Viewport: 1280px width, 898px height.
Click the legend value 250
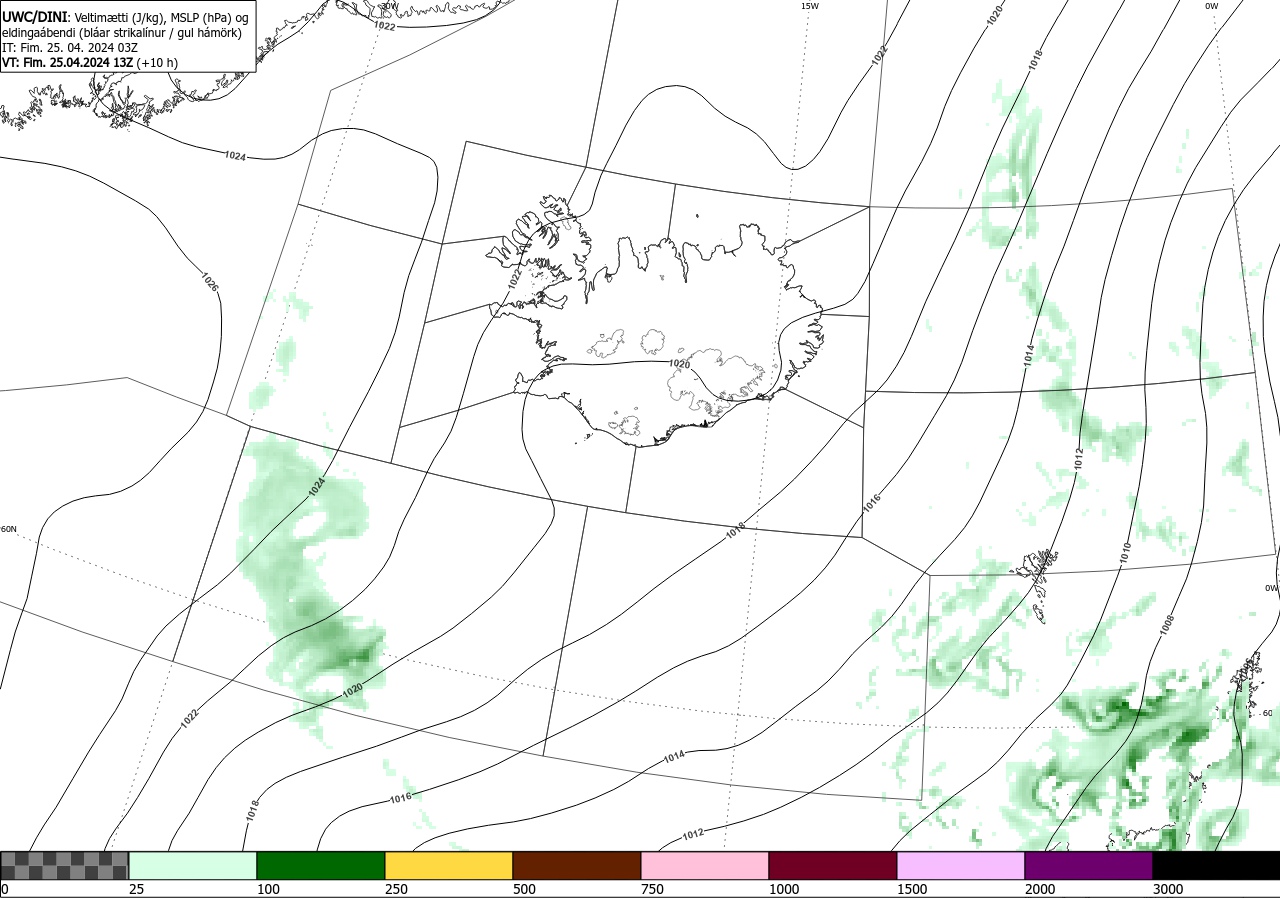pos(396,889)
